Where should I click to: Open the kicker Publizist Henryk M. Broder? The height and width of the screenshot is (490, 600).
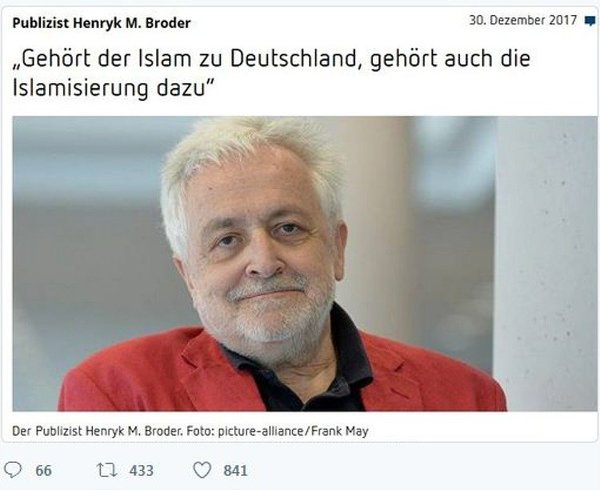pyautogui.click(x=101, y=23)
